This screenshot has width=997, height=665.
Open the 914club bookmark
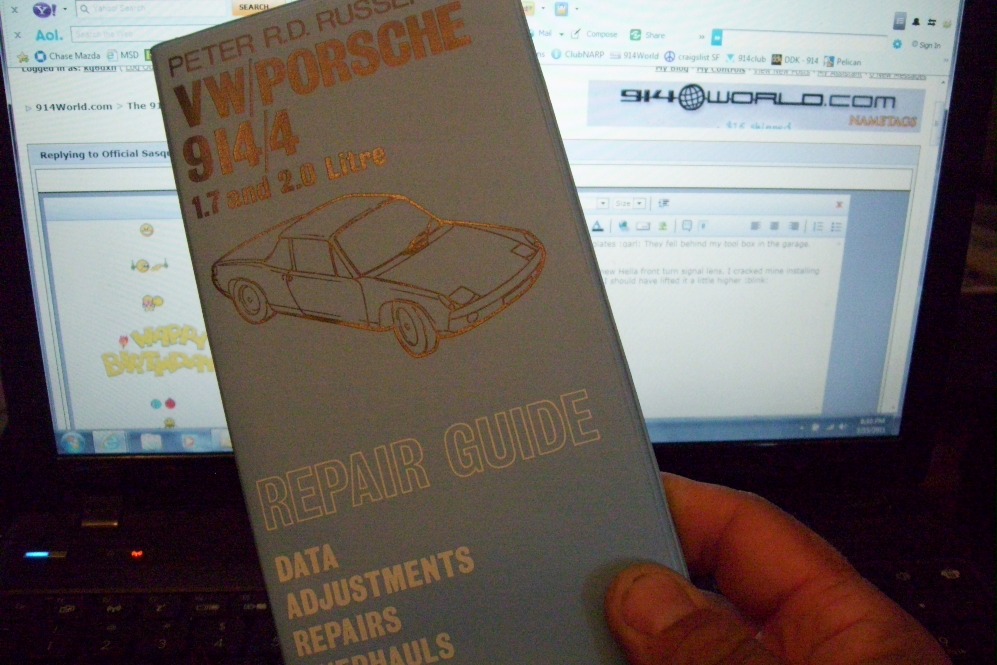[x=745, y=58]
